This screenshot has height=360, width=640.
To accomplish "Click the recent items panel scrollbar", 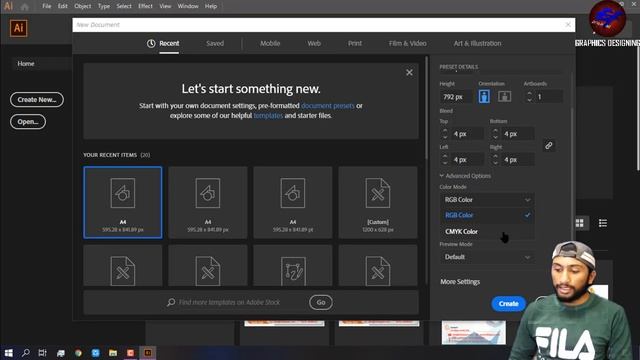I will (x=427, y=108).
